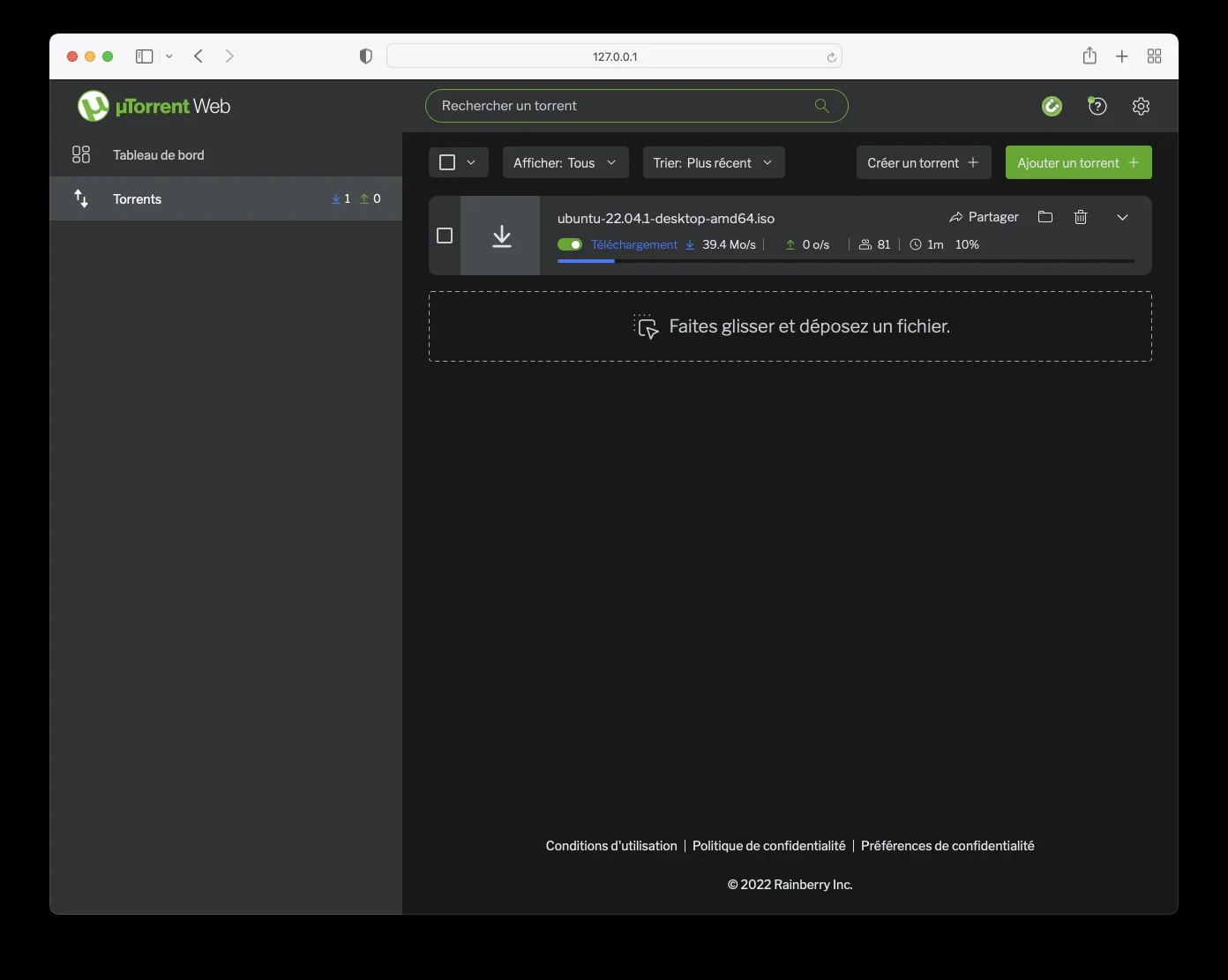This screenshot has width=1228, height=980.
Task: Check the ubuntu torrent checkbox
Action: pos(445,236)
